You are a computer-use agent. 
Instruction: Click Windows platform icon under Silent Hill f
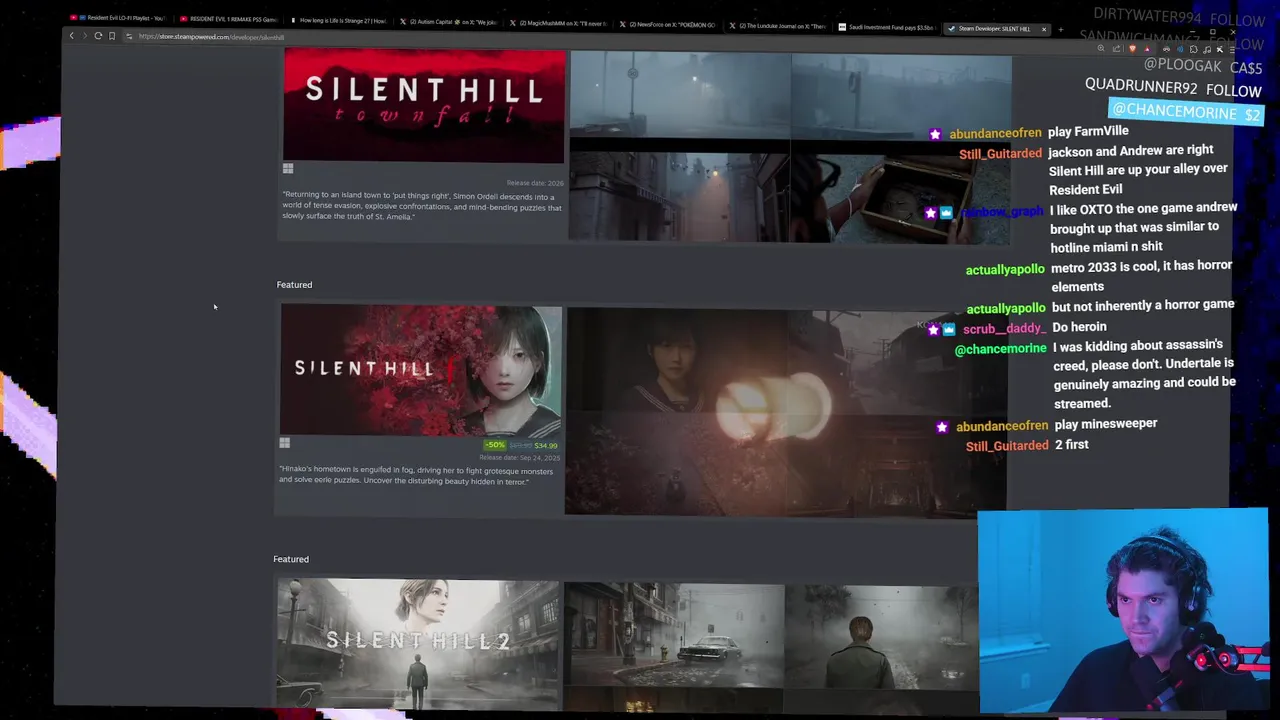(285, 443)
